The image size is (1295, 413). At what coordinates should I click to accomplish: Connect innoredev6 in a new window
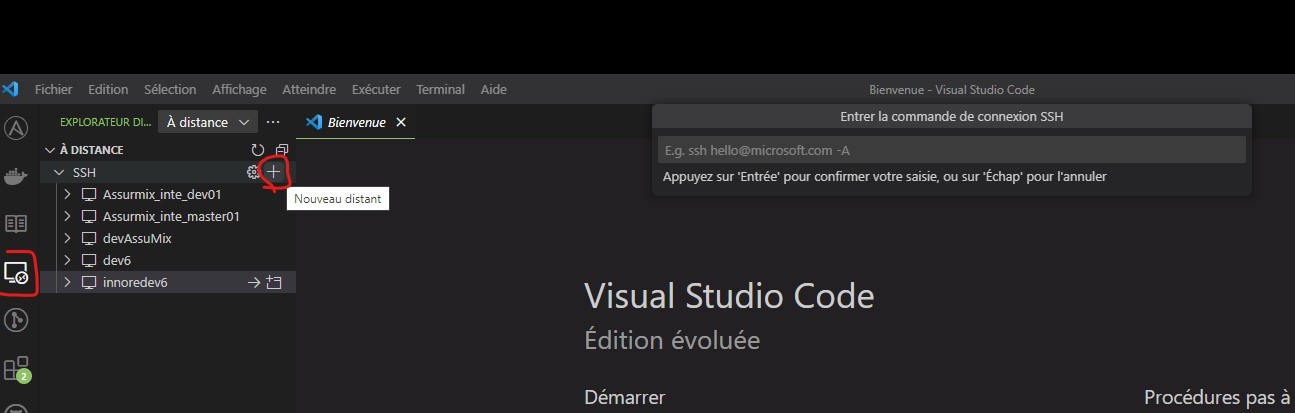click(x=274, y=283)
